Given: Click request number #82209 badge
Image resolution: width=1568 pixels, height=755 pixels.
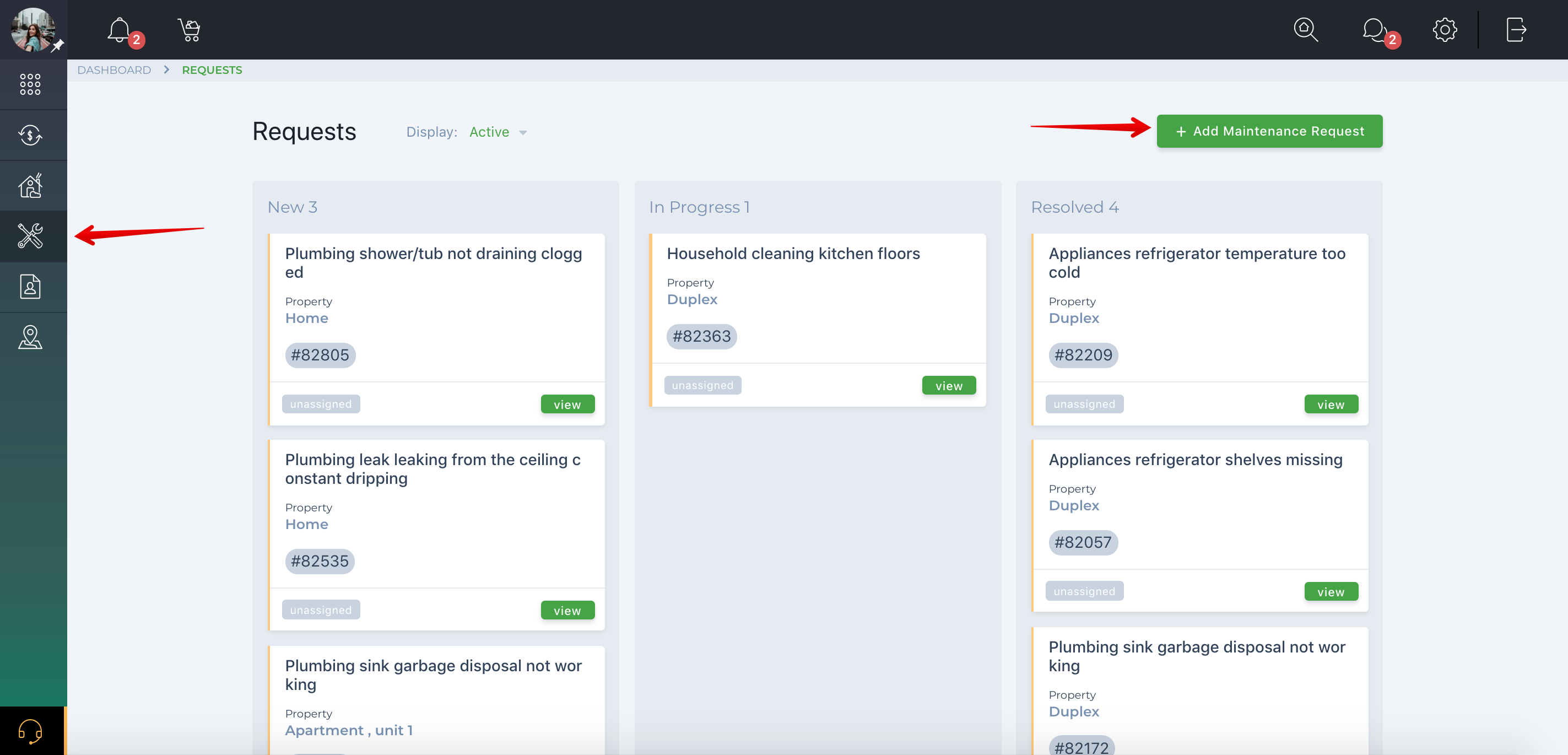Looking at the screenshot, I should click(x=1083, y=355).
